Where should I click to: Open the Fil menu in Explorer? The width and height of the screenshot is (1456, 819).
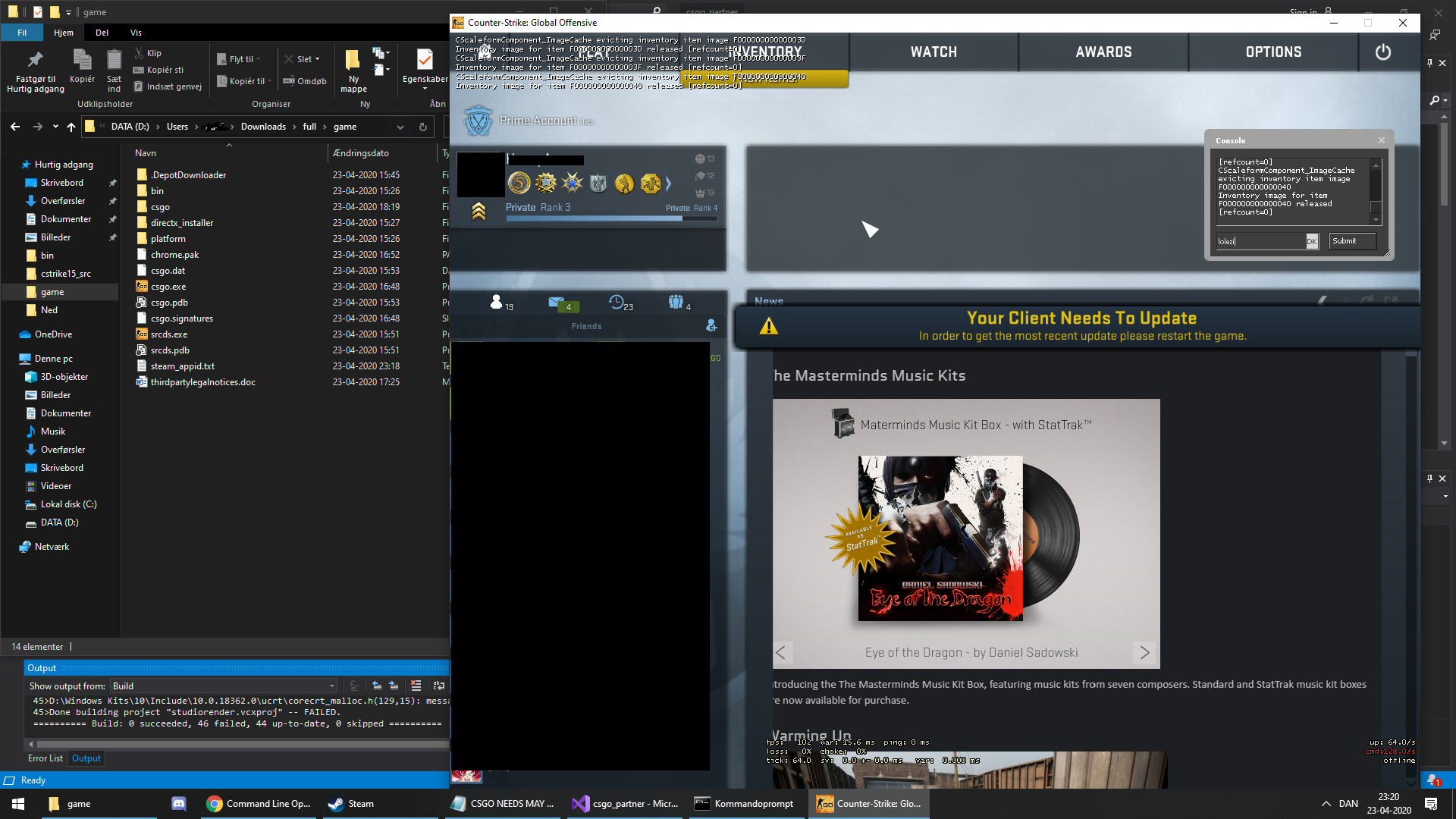[22, 33]
